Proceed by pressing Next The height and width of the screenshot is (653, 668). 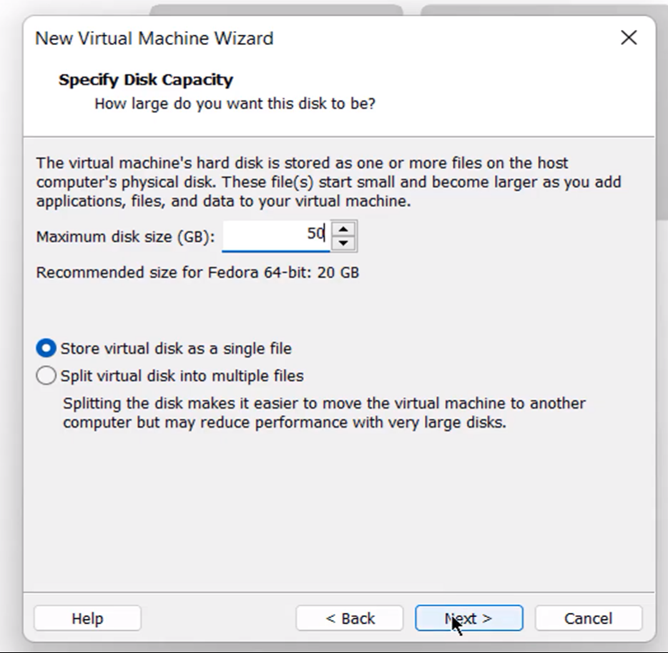click(x=468, y=618)
